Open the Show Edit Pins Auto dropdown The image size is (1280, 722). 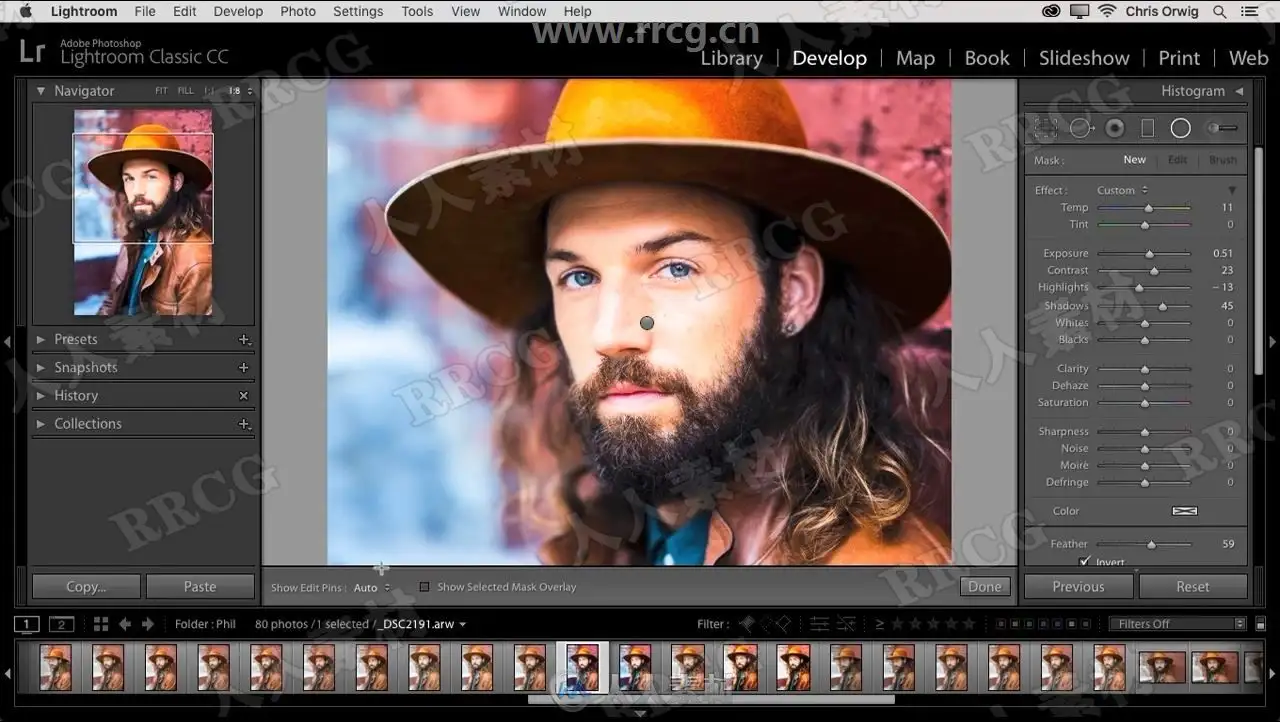372,588
